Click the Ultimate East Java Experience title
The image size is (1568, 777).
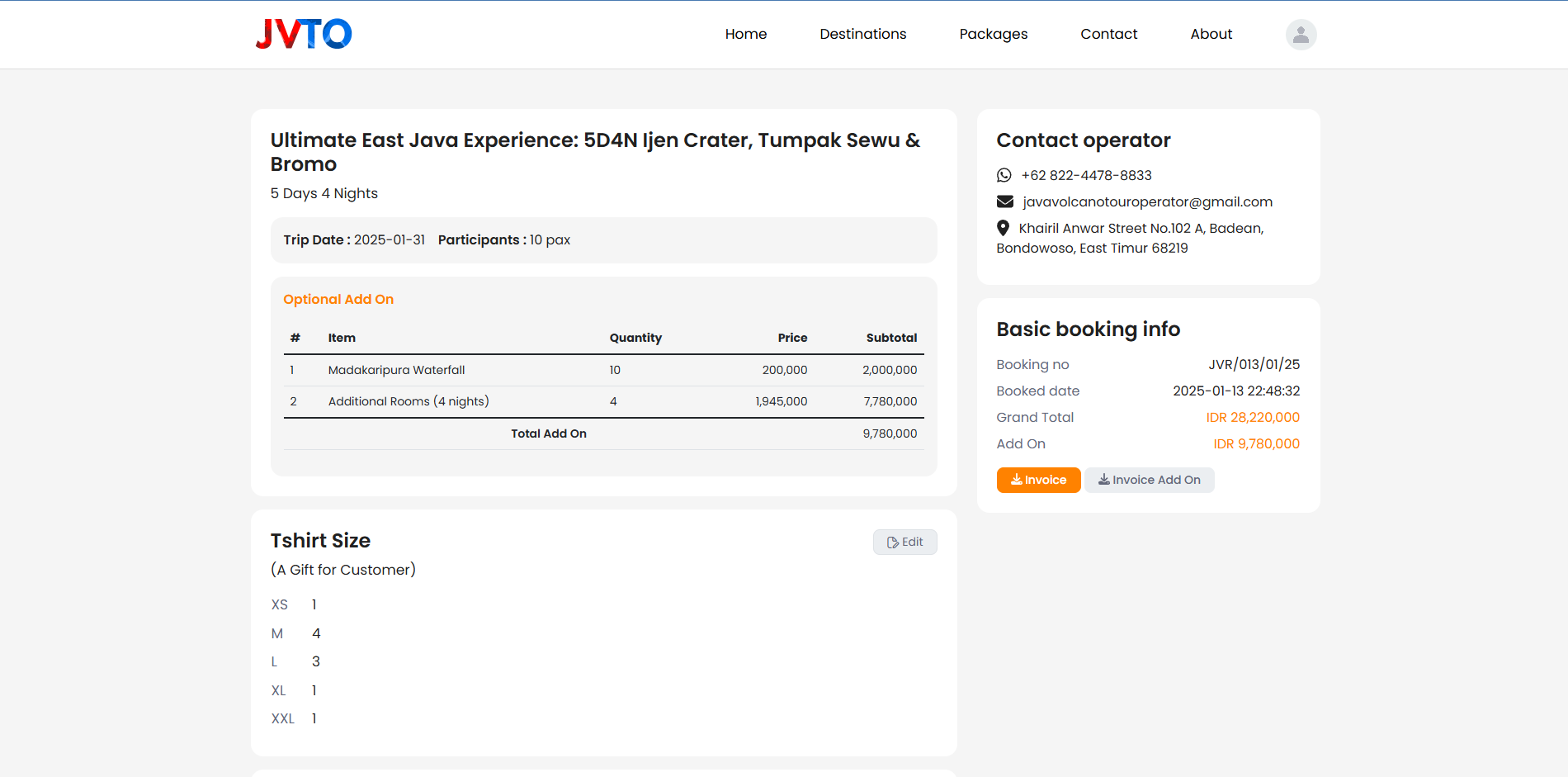pyautogui.click(x=595, y=152)
